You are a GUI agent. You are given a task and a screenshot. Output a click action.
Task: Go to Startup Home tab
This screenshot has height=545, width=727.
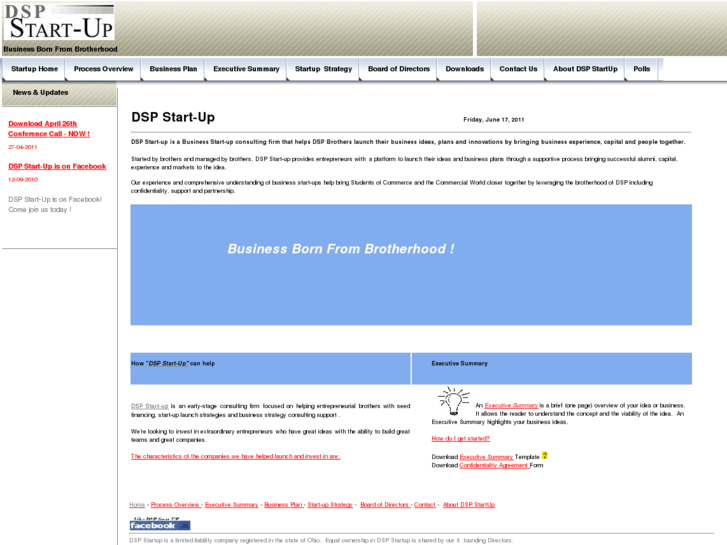click(x=34, y=69)
